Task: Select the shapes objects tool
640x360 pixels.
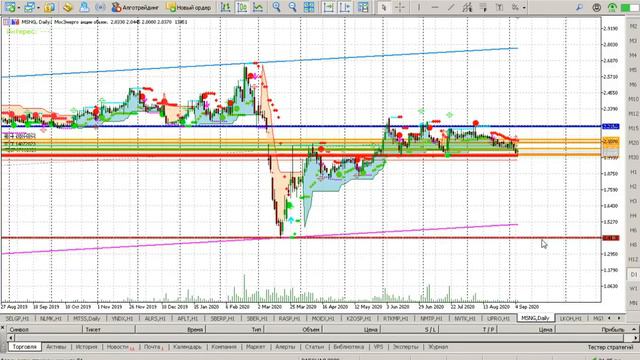Action: [x=515, y=7]
